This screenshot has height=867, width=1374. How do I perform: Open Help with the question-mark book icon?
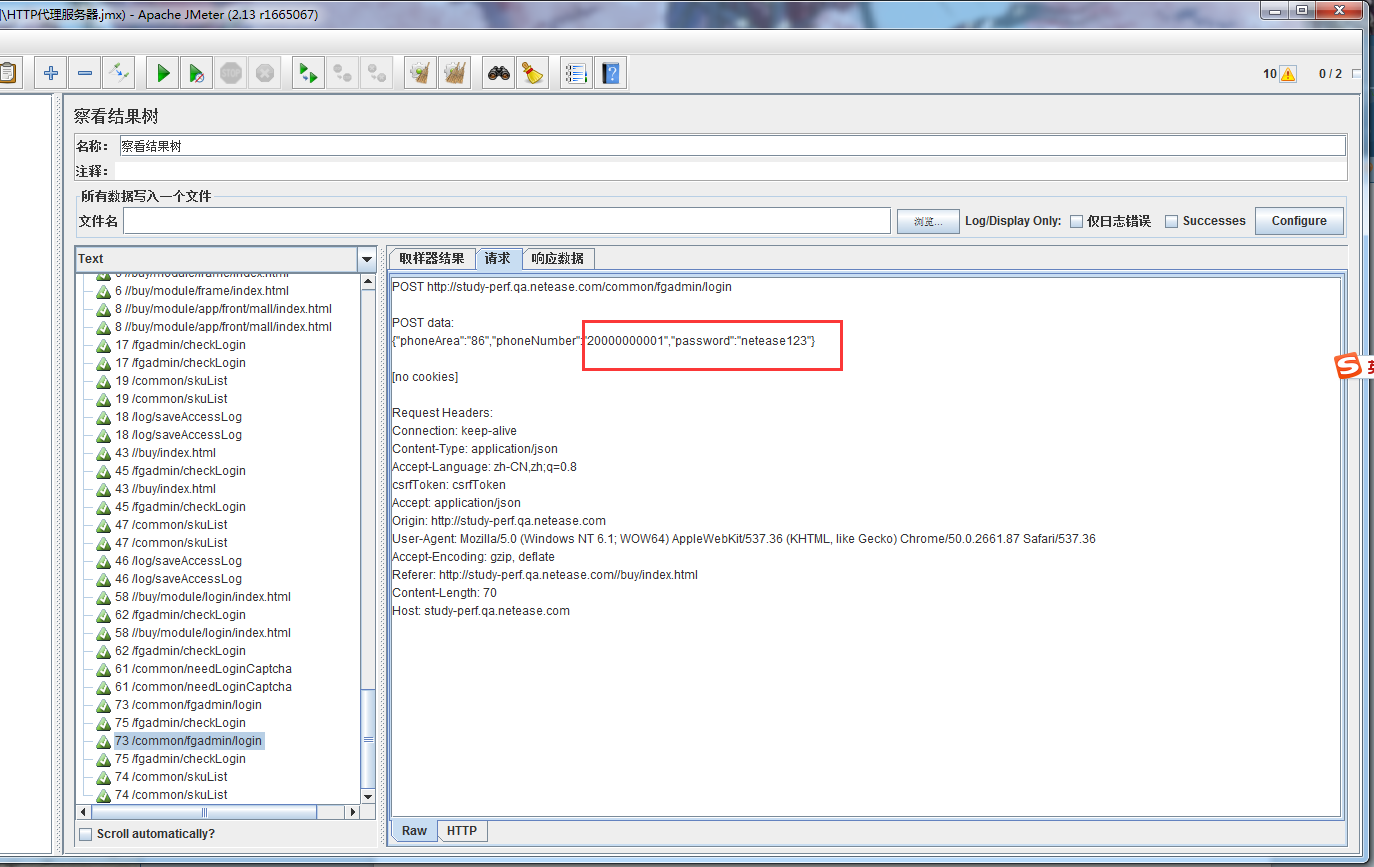pos(611,73)
